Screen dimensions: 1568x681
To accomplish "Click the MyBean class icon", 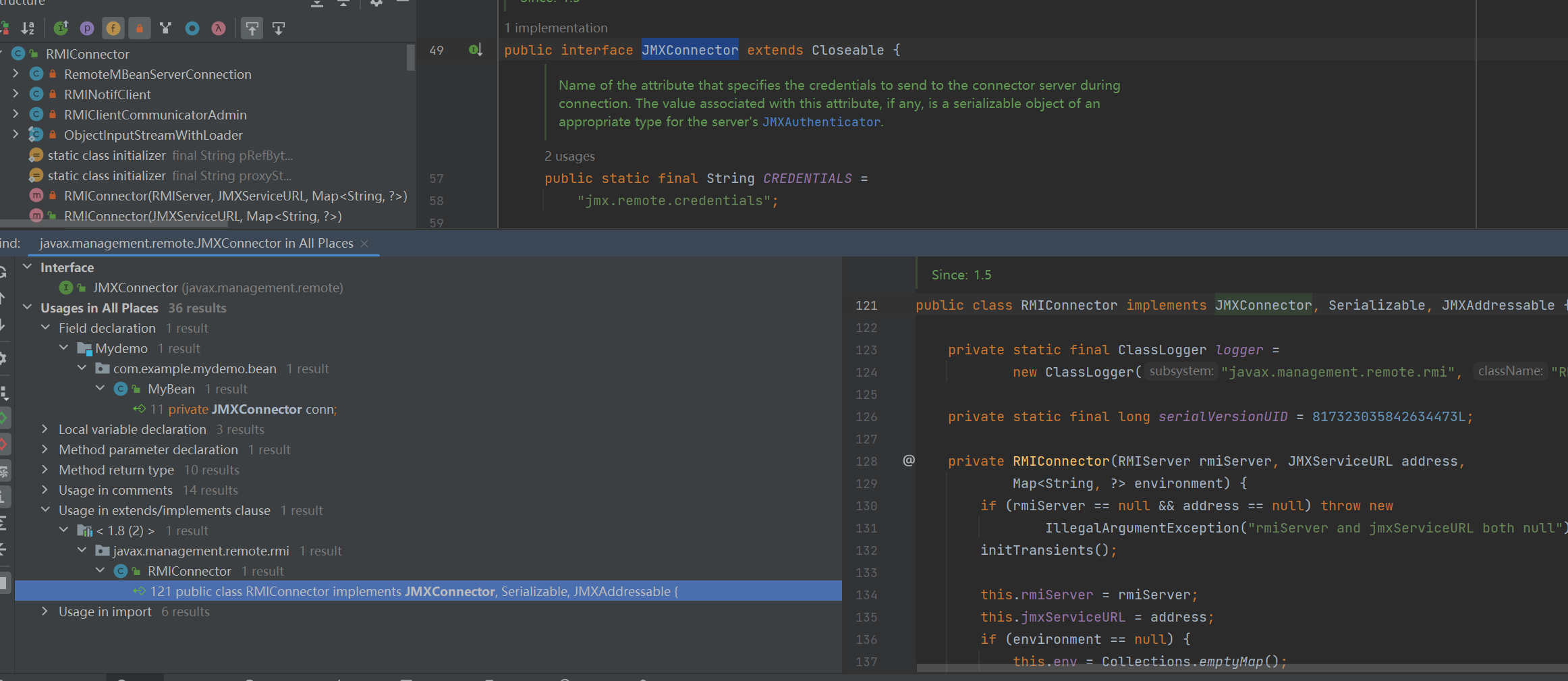I will coord(121,389).
